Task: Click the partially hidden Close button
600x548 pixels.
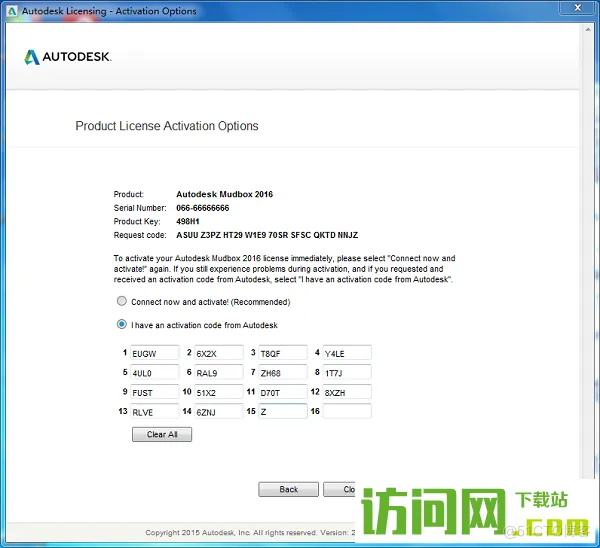Action: click(x=339, y=489)
